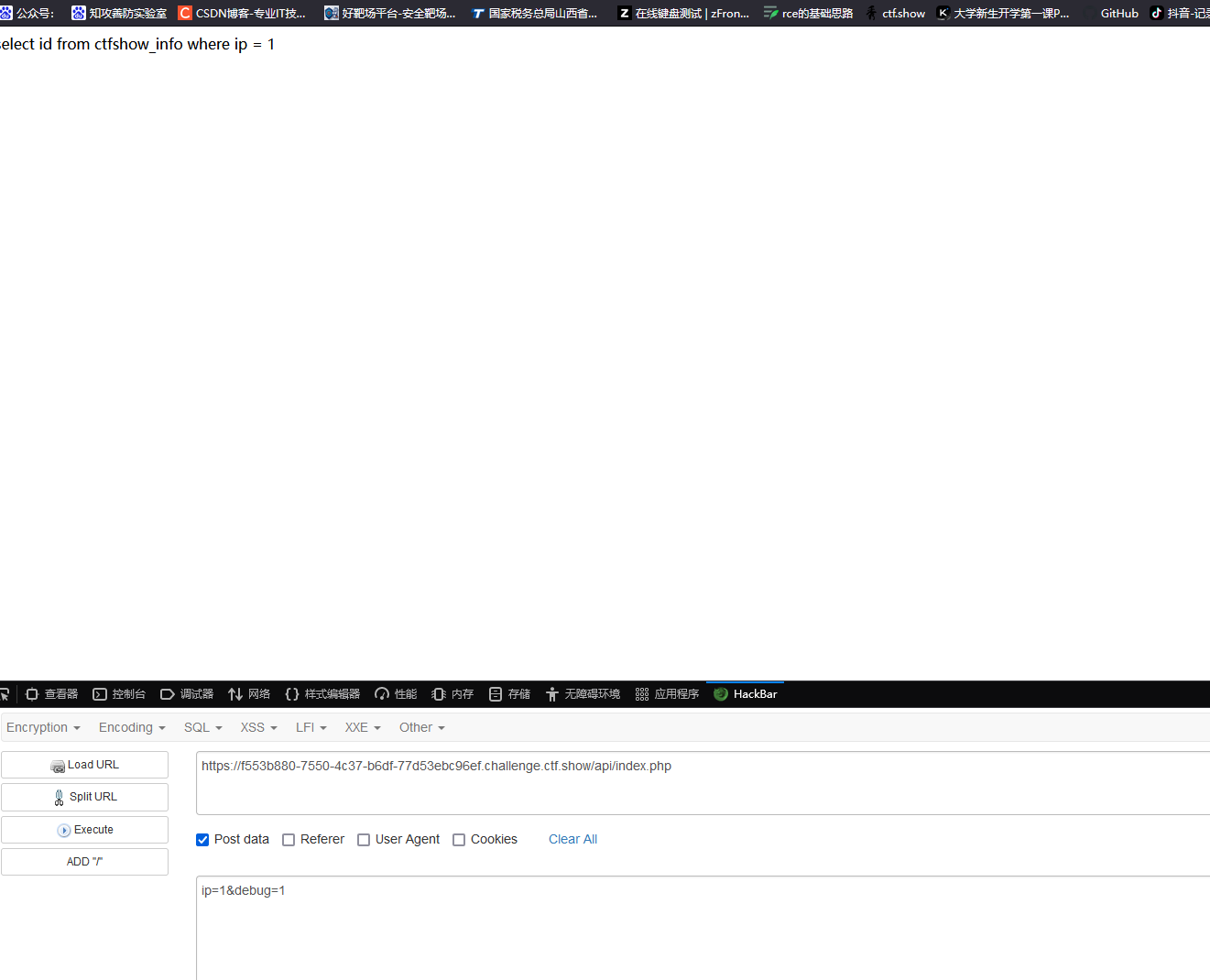Open the 在线键盘测试 zFrontier bookmark
Screen dimensions: 1210x980
(x=683, y=13)
